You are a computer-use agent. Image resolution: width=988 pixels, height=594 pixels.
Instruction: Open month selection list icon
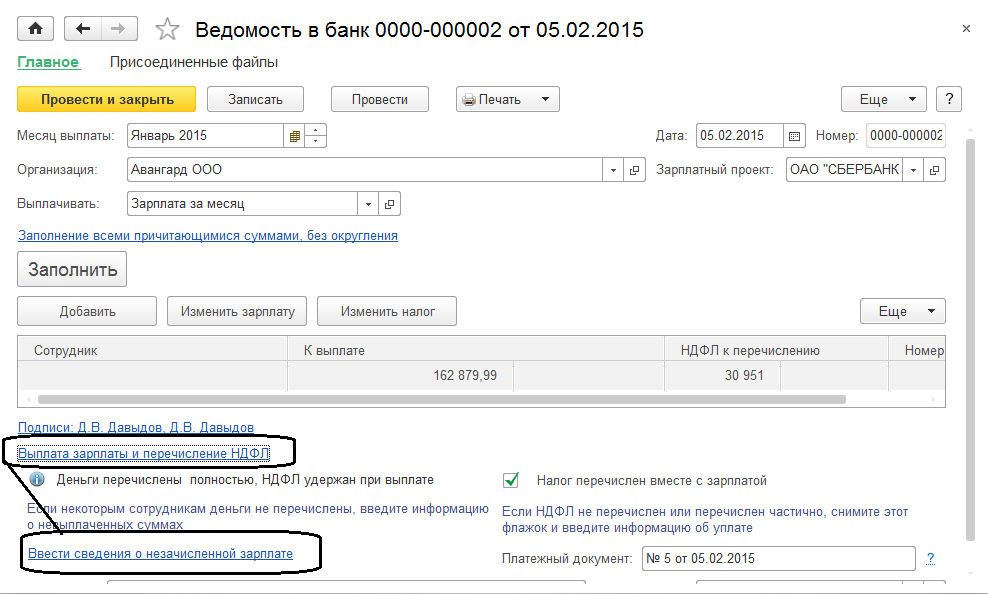point(294,136)
